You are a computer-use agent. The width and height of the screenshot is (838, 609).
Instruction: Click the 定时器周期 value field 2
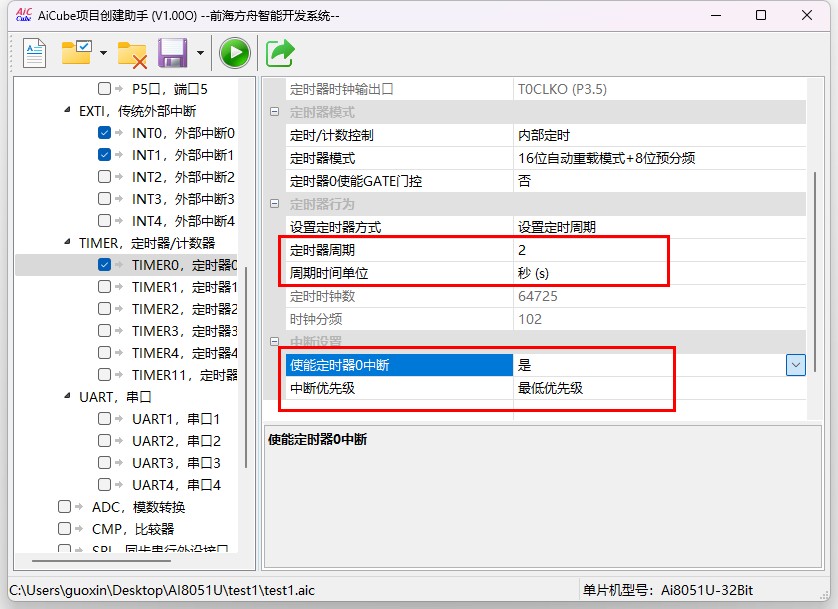coord(659,250)
